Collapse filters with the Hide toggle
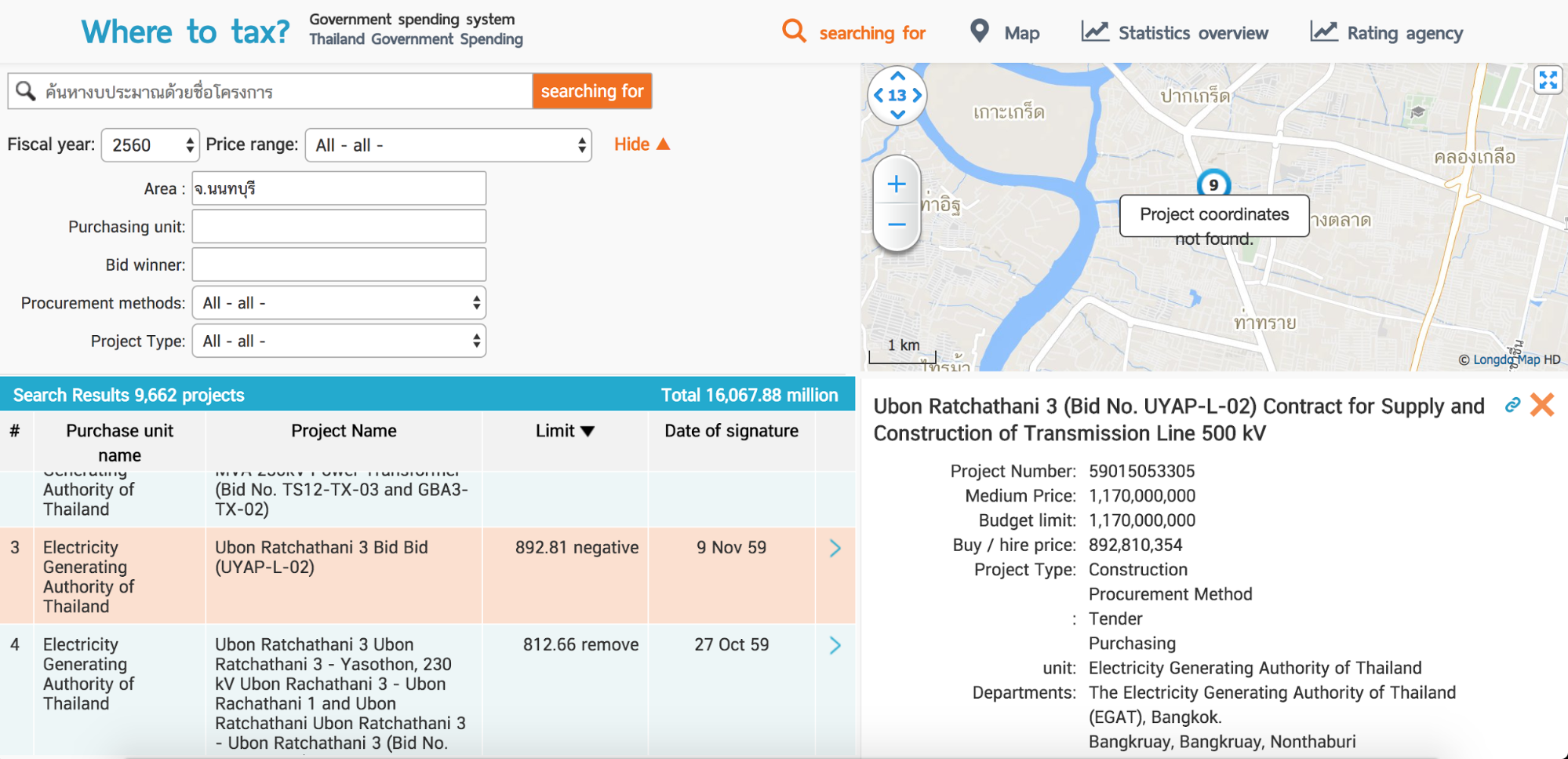Viewport: 1568px width, 759px height. point(642,144)
